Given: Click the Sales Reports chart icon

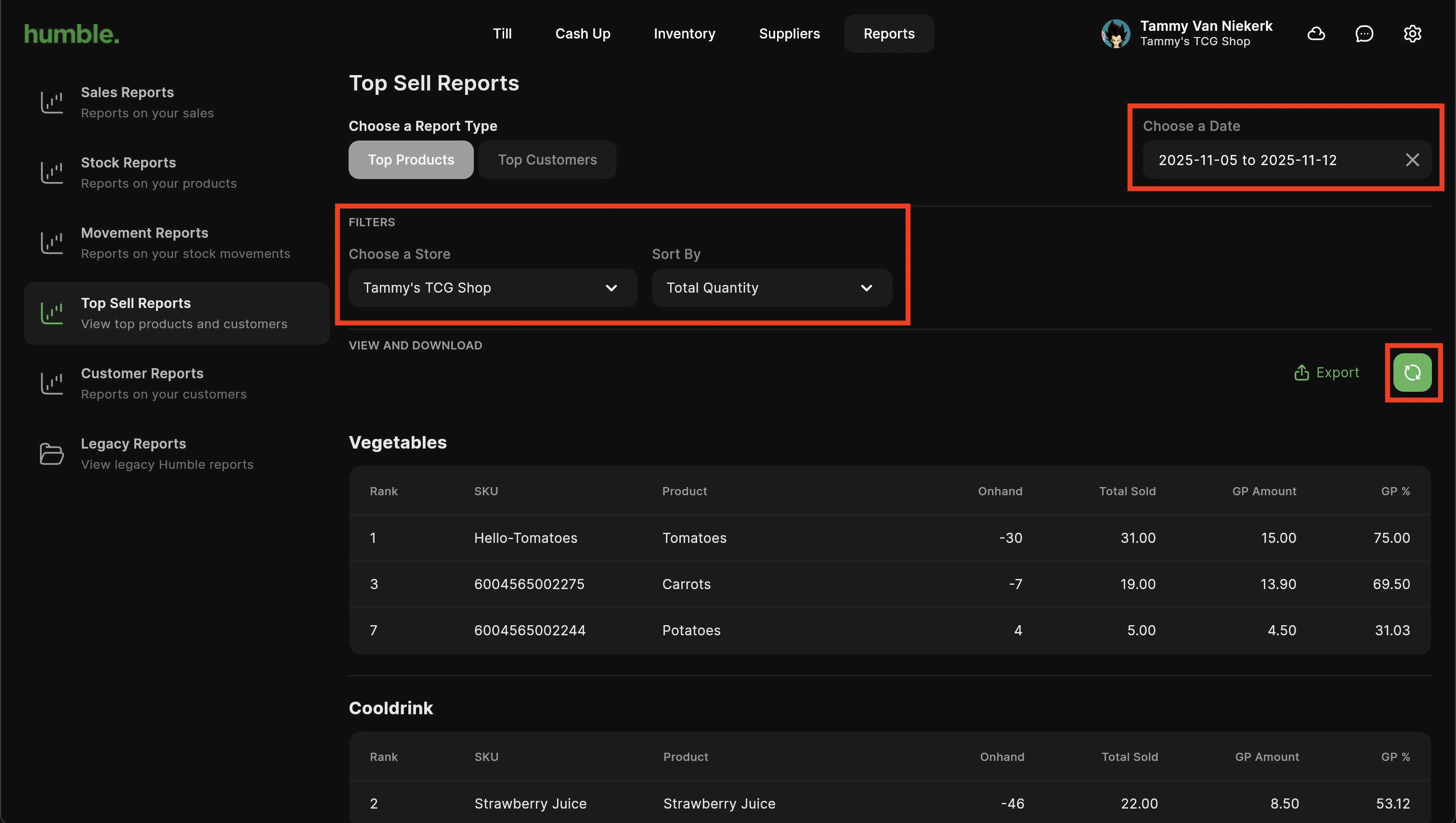Looking at the screenshot, I should tap(52, 103).
